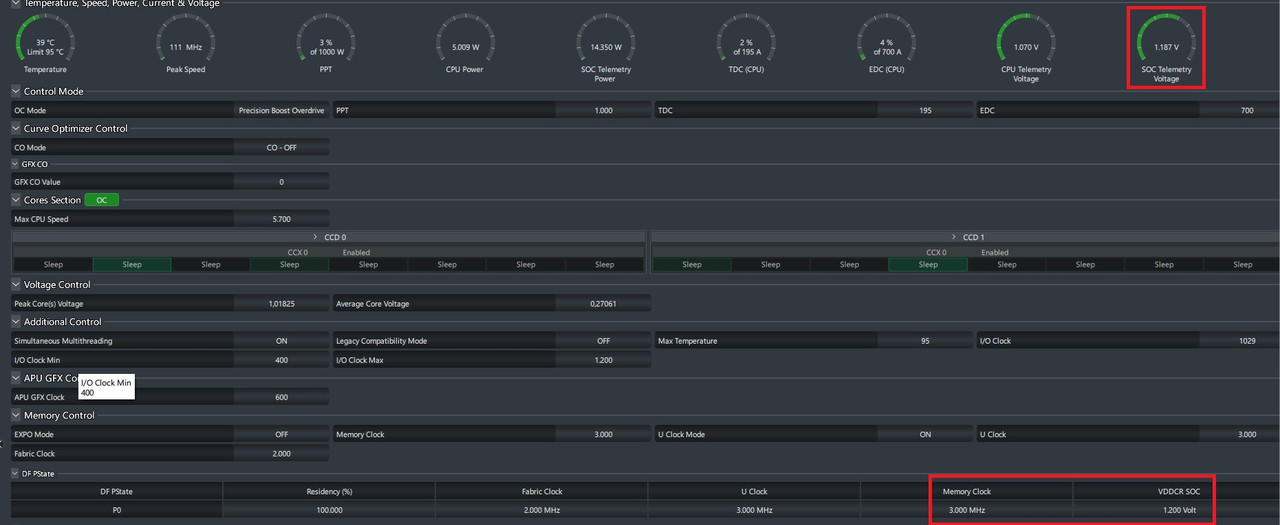Click the Max CPU Speed value field
Screen dimensions: 1280x525
[281, 219]
